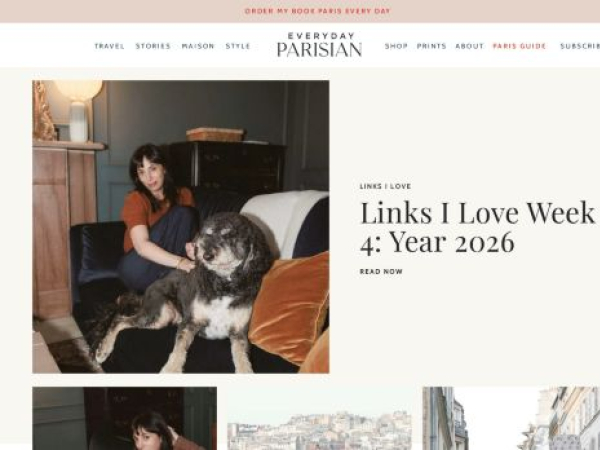
Task: Open the red Paris Guide link
Action: tap(519, 46)
